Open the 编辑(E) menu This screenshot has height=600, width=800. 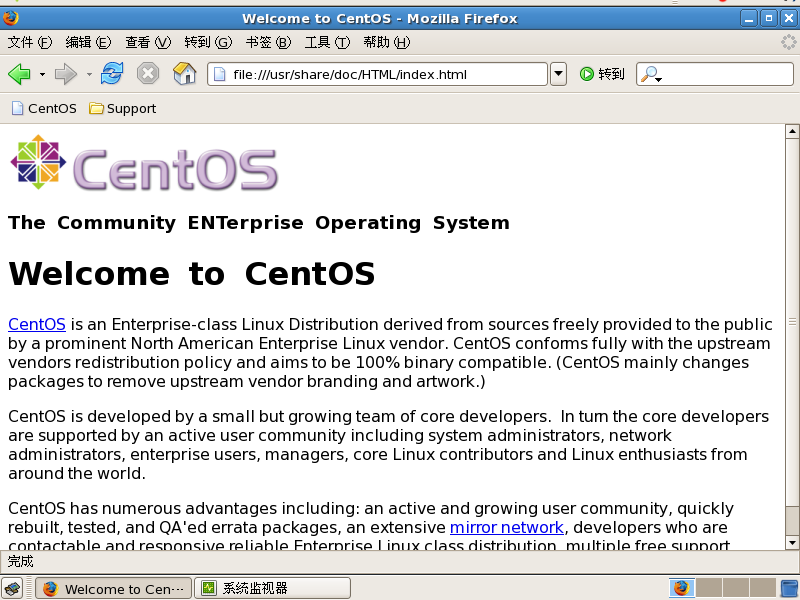tap(88, 42)
